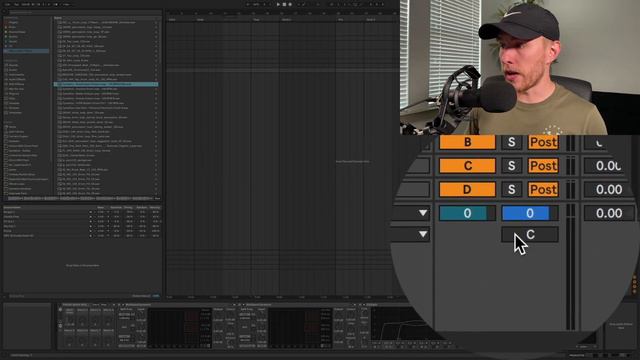Arm recording with the transport Record button
This screenshot has width=640, height=360.
[290, 4]
